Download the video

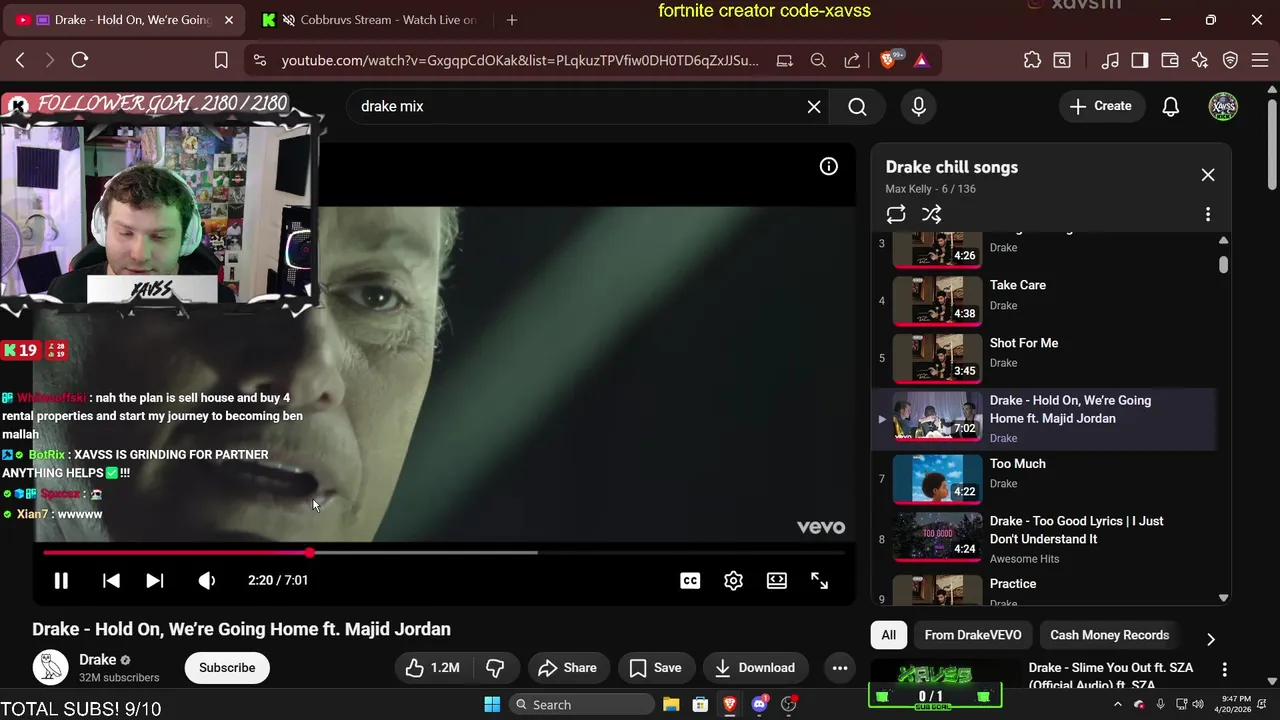(x=755, y=668)
